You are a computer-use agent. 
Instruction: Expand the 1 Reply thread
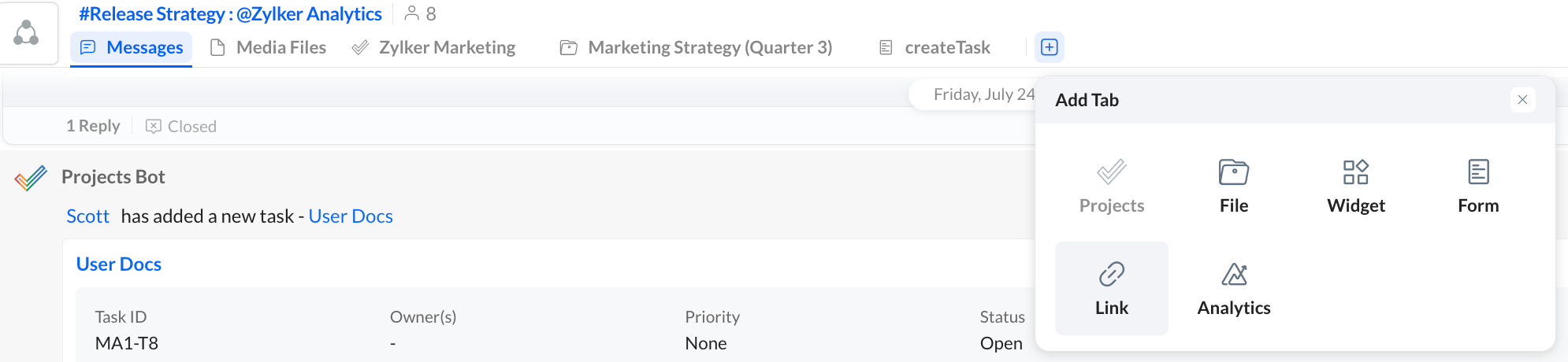93,126
